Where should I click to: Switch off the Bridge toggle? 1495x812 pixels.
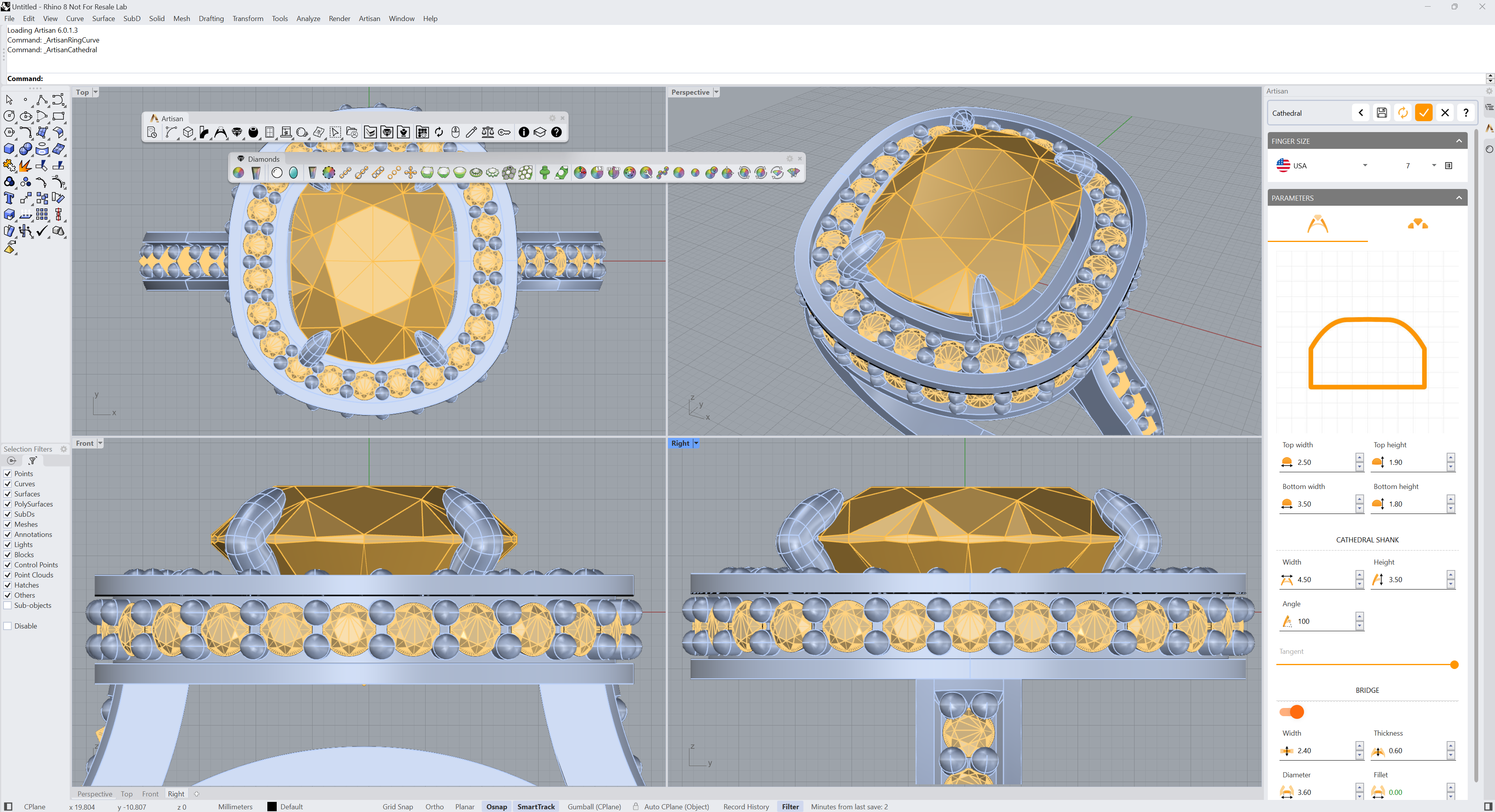tap(1291, 711)
